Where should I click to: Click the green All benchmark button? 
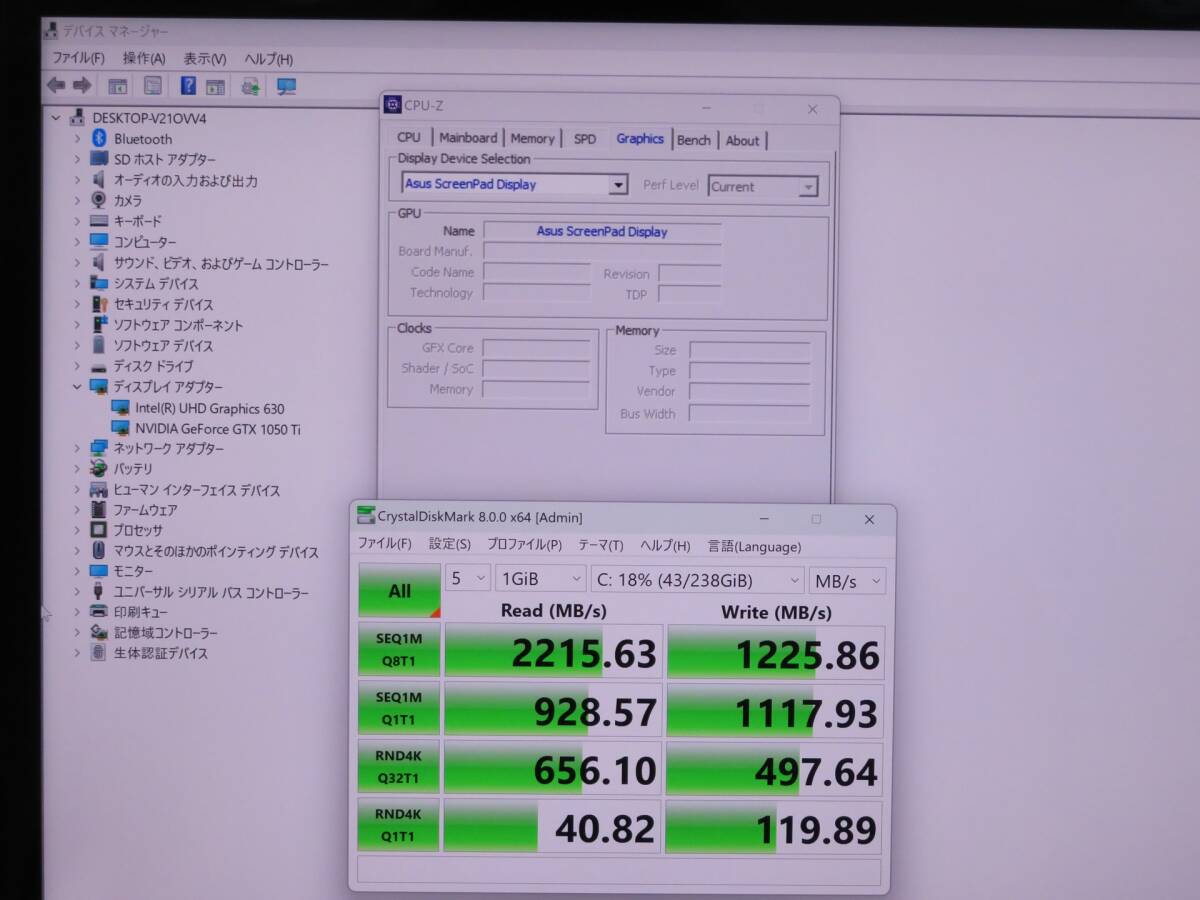coord(399,590)
